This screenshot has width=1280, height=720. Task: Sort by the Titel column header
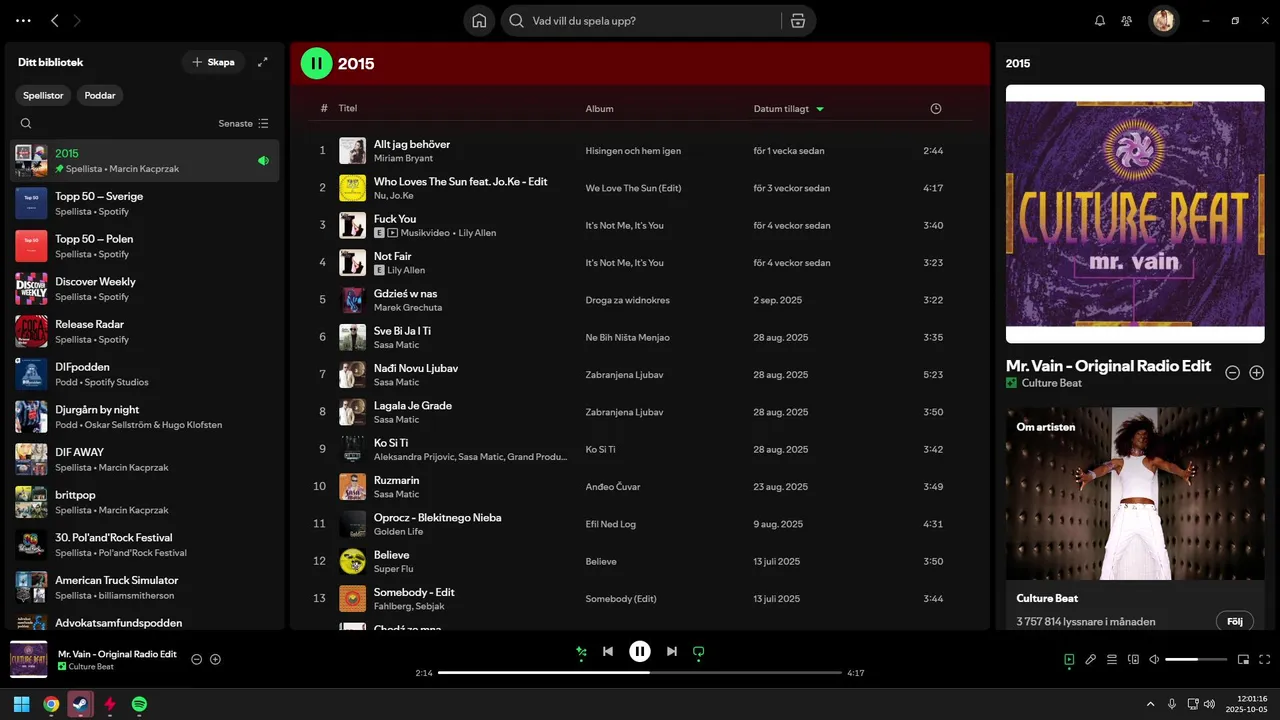tap(348, 108)
